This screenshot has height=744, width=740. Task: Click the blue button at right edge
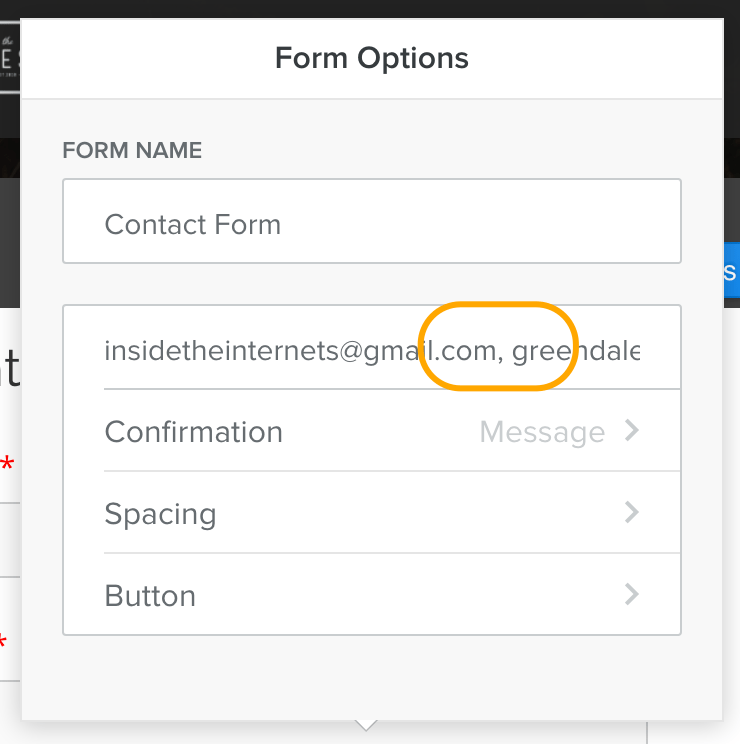tap(731, 270)
